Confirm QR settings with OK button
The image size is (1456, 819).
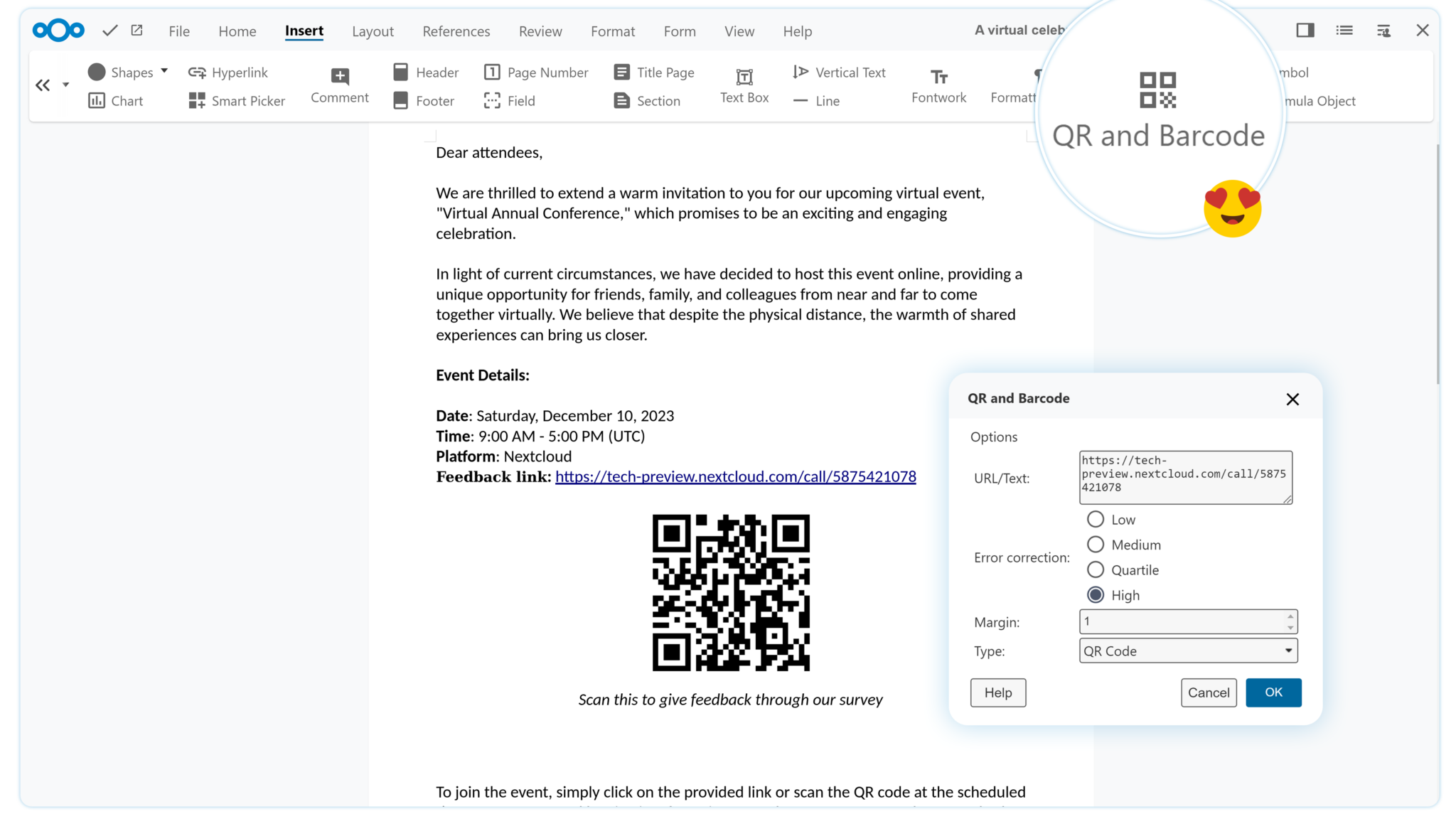pos(1273,692)
